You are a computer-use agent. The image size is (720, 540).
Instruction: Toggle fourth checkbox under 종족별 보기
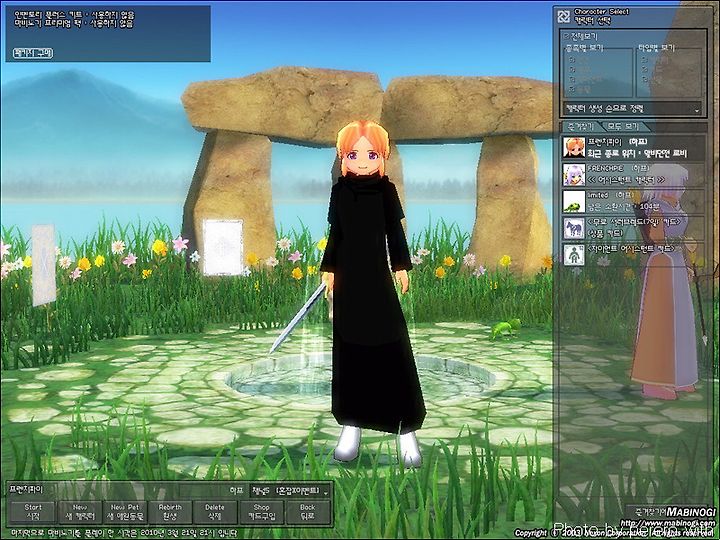[x=572, y=90]
